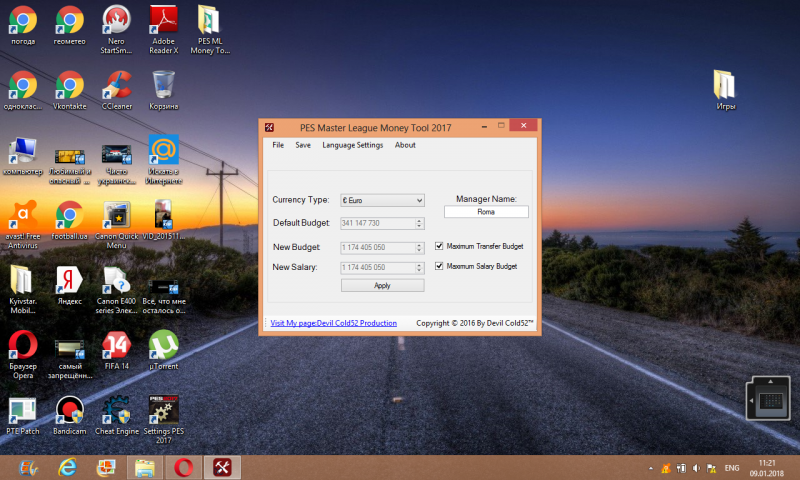Open the Opera browser from the taskbar
Screen dimensions: 800x480
pyautogui.click(x=183, y=467)
